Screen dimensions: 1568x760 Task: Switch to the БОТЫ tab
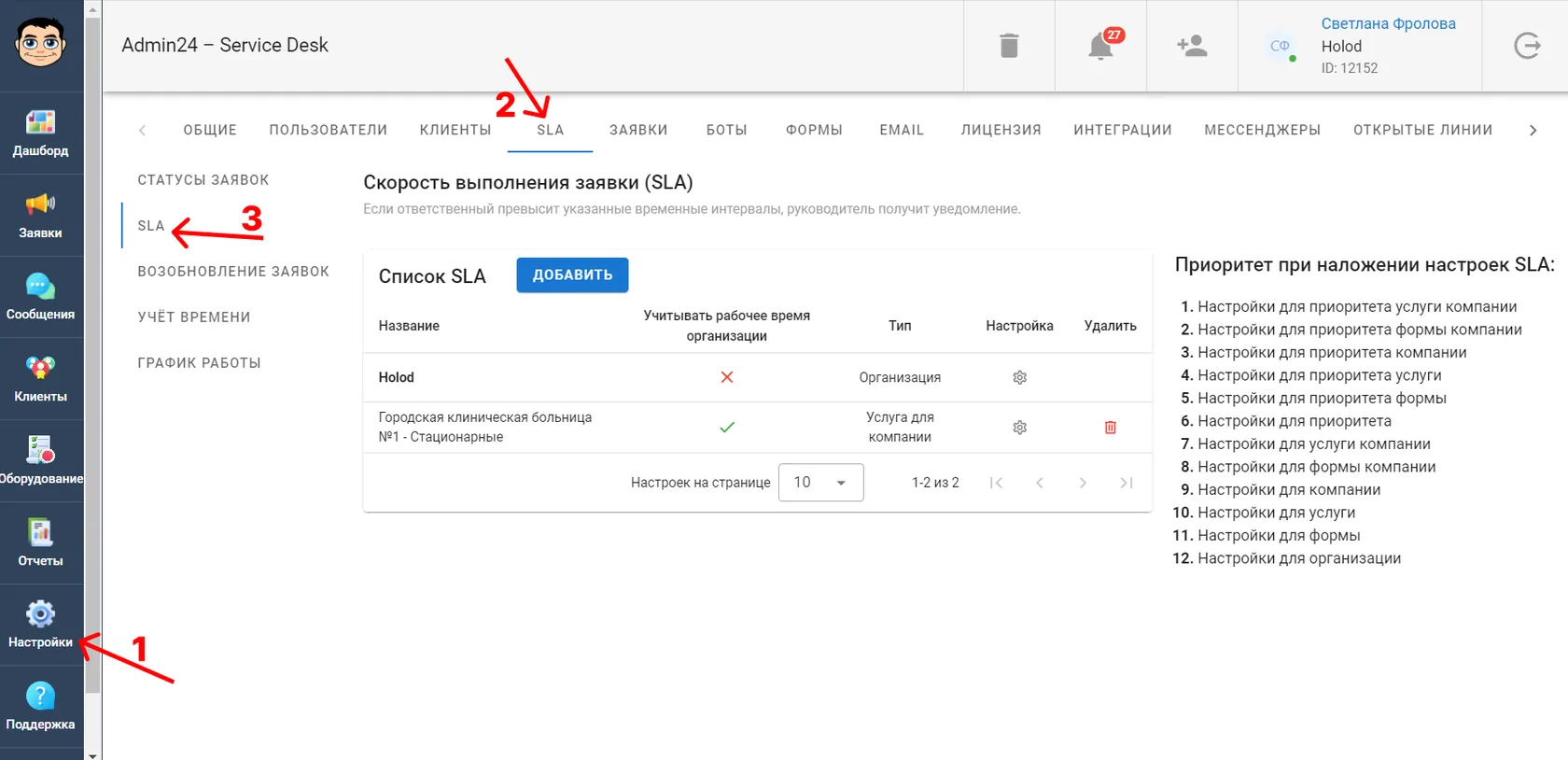tap(727, 130)
